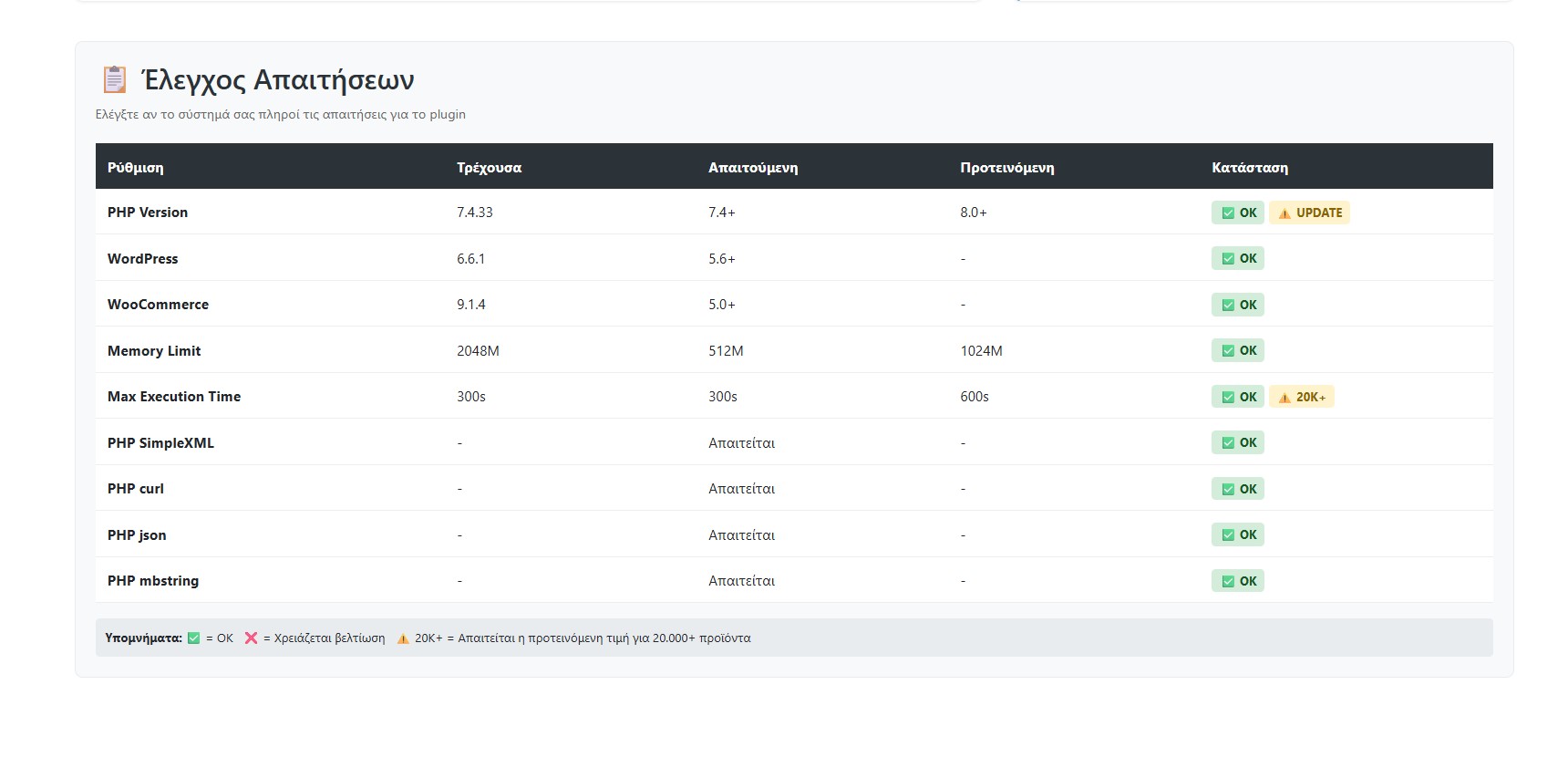Click the Τρέχουσα column header

(489, 168)
